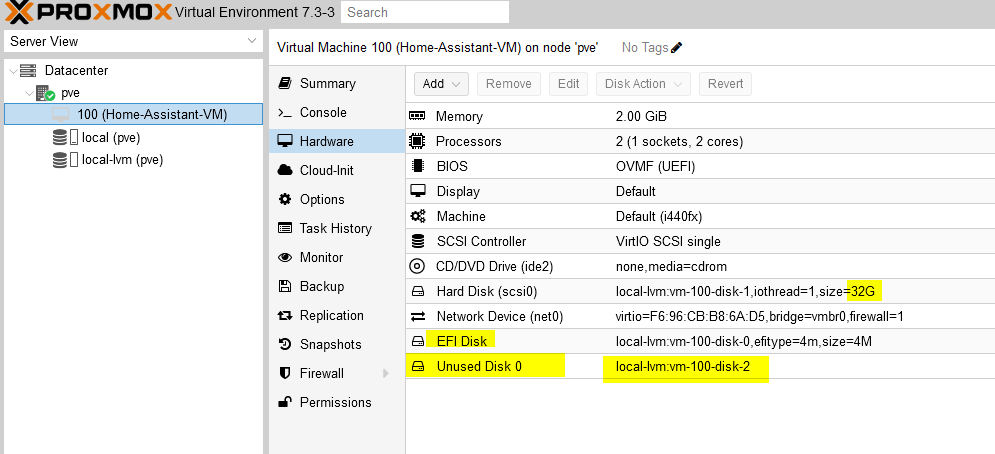
Task: Click the Console terminal icon
Action: [x=285, y=112]
